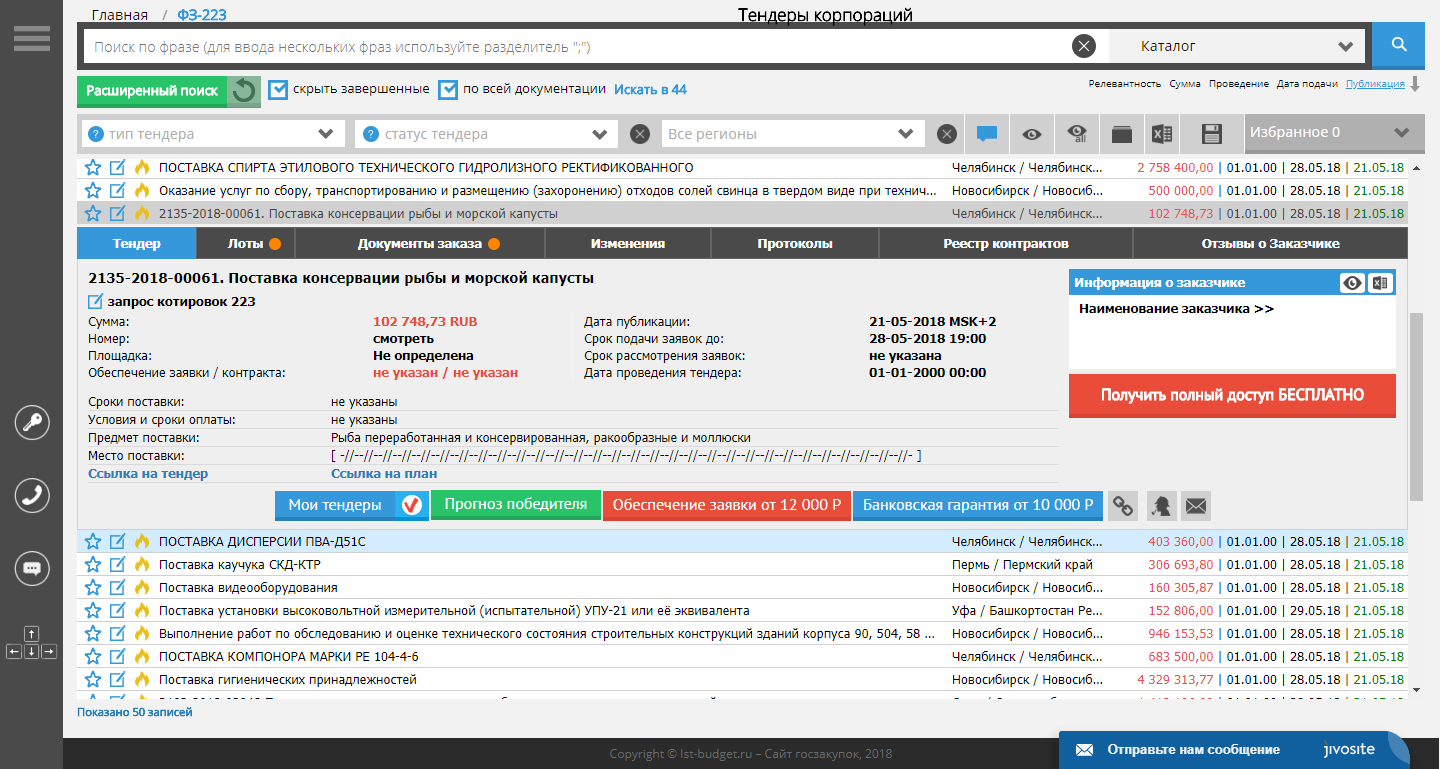Click the sort direction down arrow

pos(1415,84)
